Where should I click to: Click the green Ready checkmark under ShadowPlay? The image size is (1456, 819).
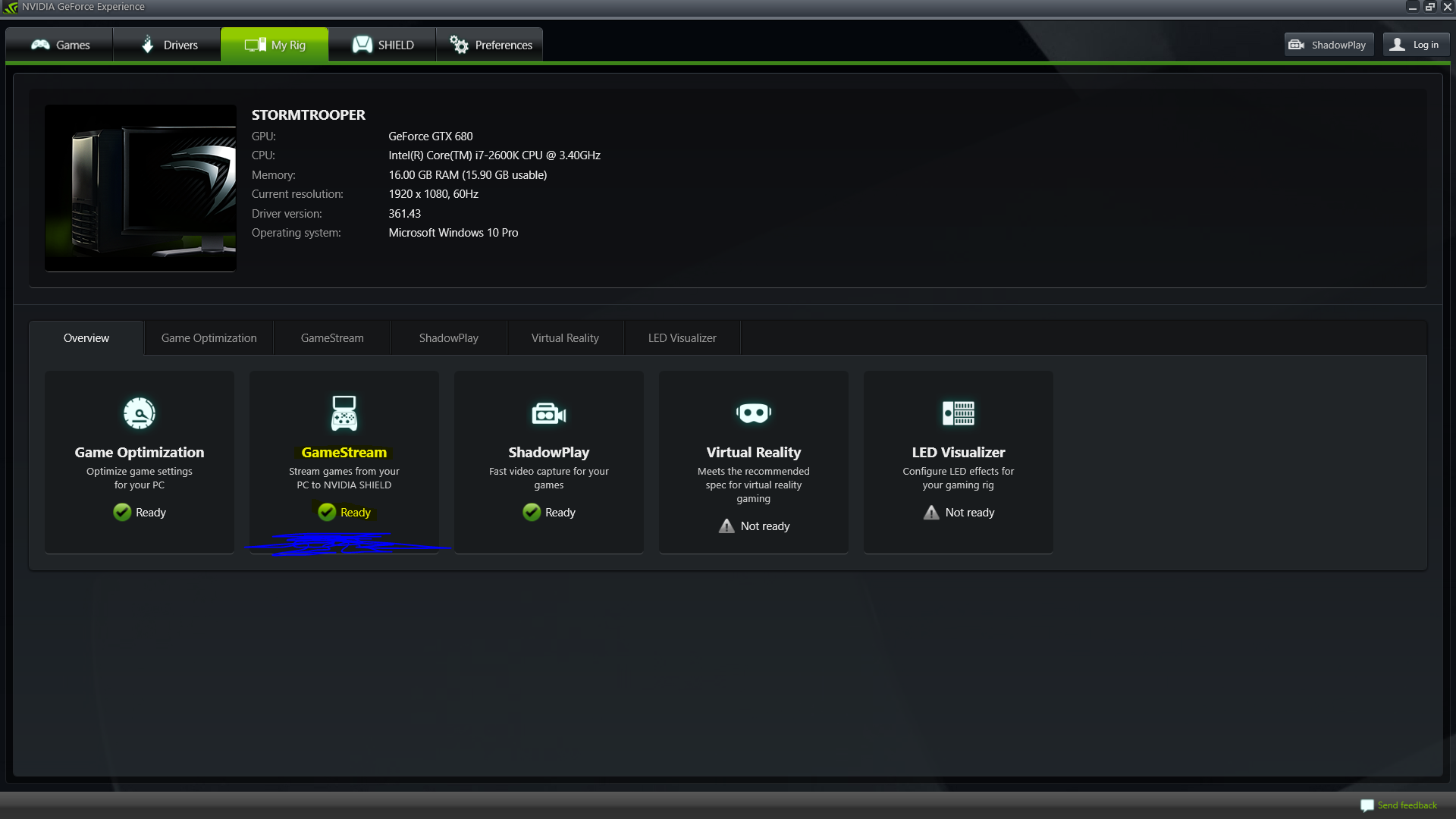(532, 513)
